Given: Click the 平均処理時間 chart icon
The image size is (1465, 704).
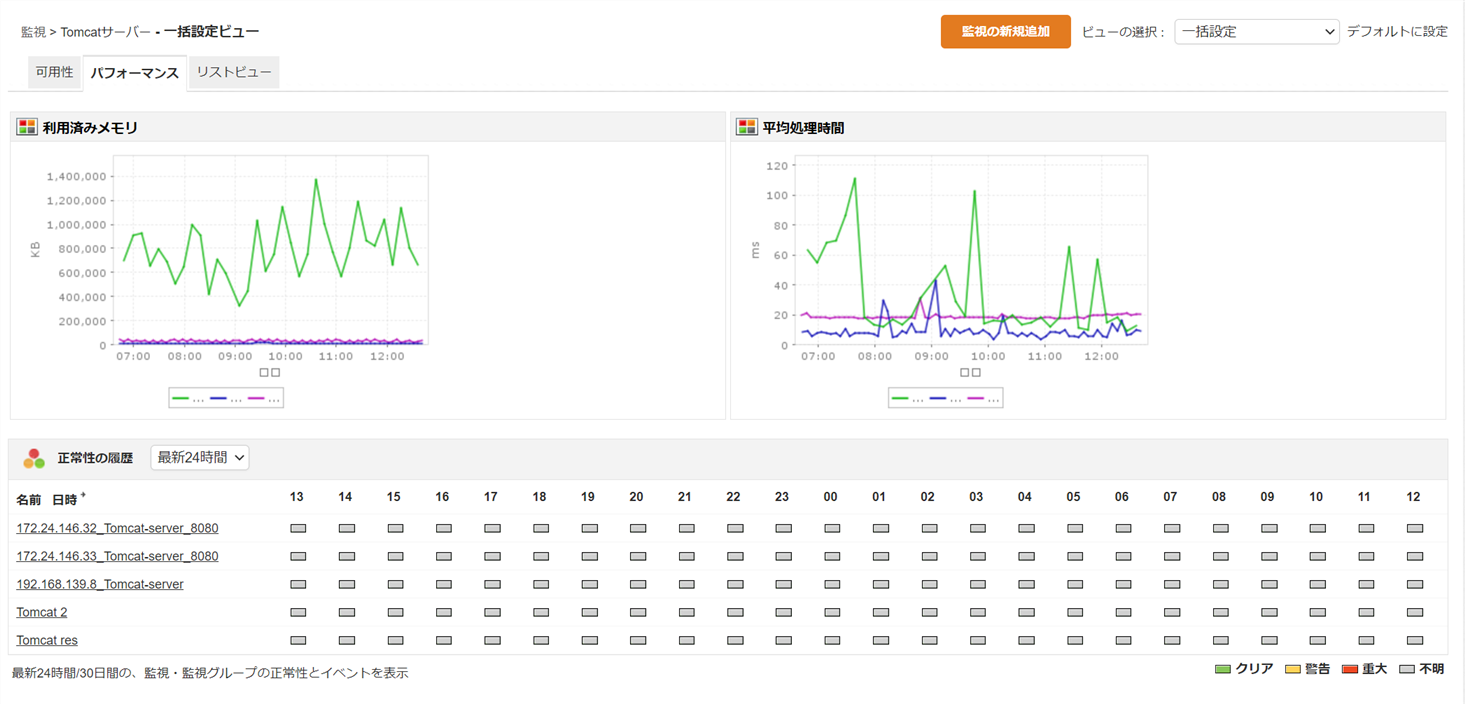Looking at the screenshot, I should tap(747, 127).
